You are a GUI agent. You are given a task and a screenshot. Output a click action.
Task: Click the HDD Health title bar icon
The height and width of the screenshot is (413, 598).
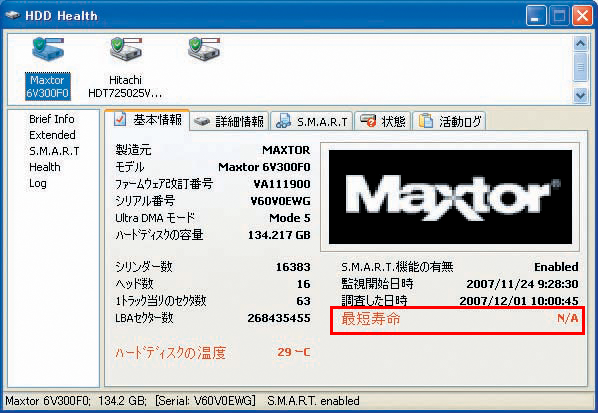[13, 16]
